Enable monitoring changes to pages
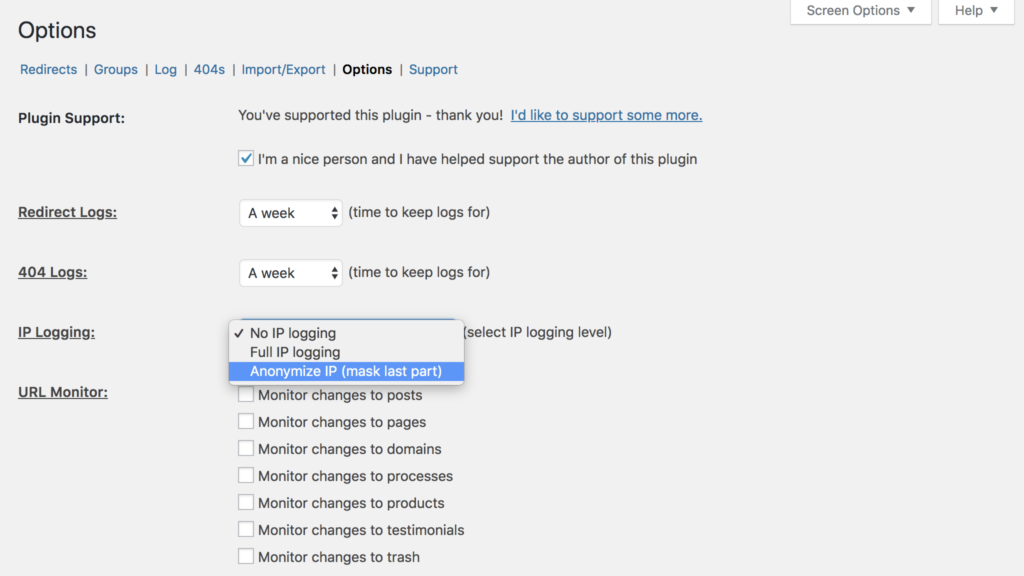The width and height of the screenshot is (1024, 576). click(246, 422)
